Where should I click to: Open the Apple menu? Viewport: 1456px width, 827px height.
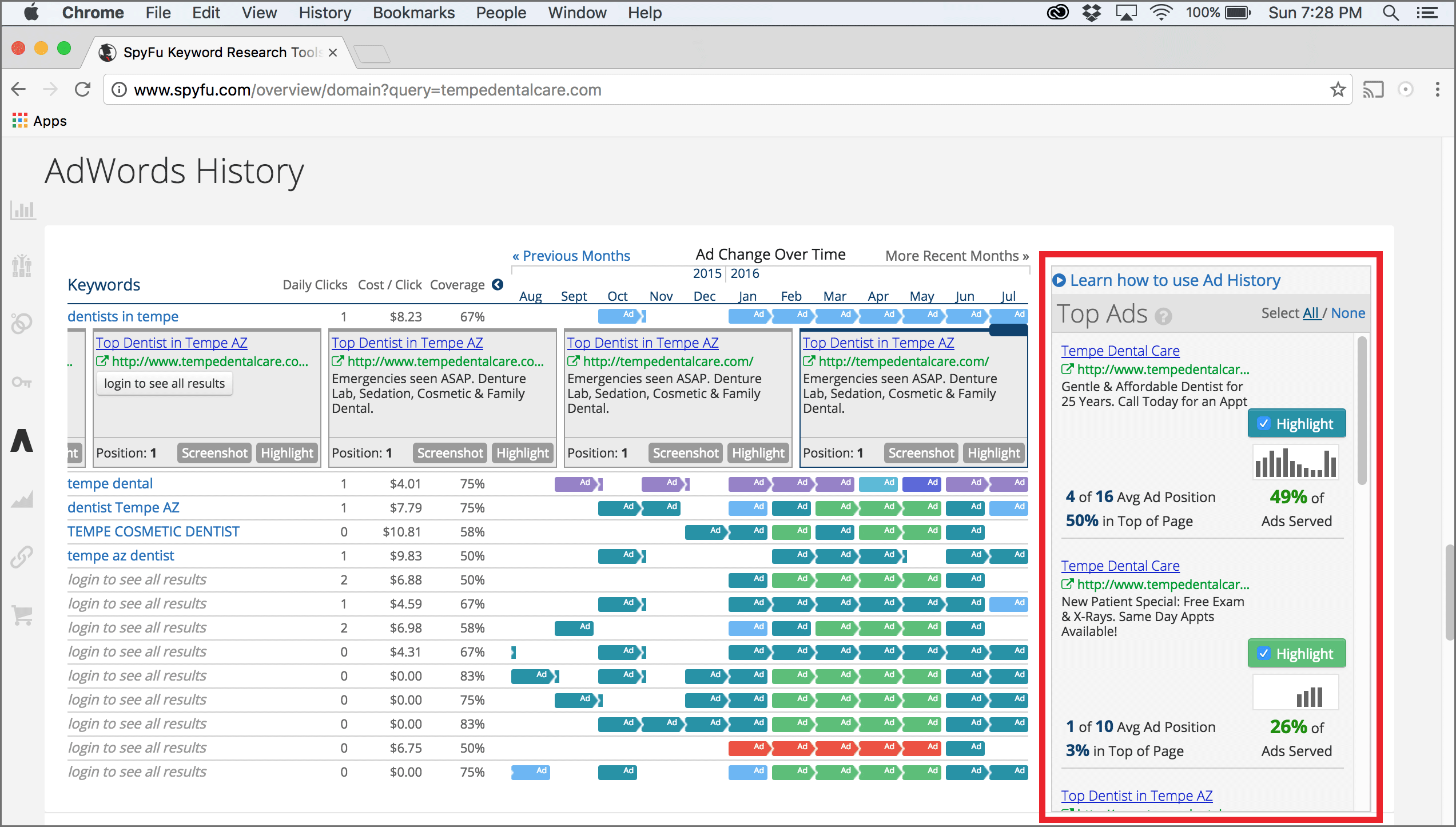[x=31, y=13]
